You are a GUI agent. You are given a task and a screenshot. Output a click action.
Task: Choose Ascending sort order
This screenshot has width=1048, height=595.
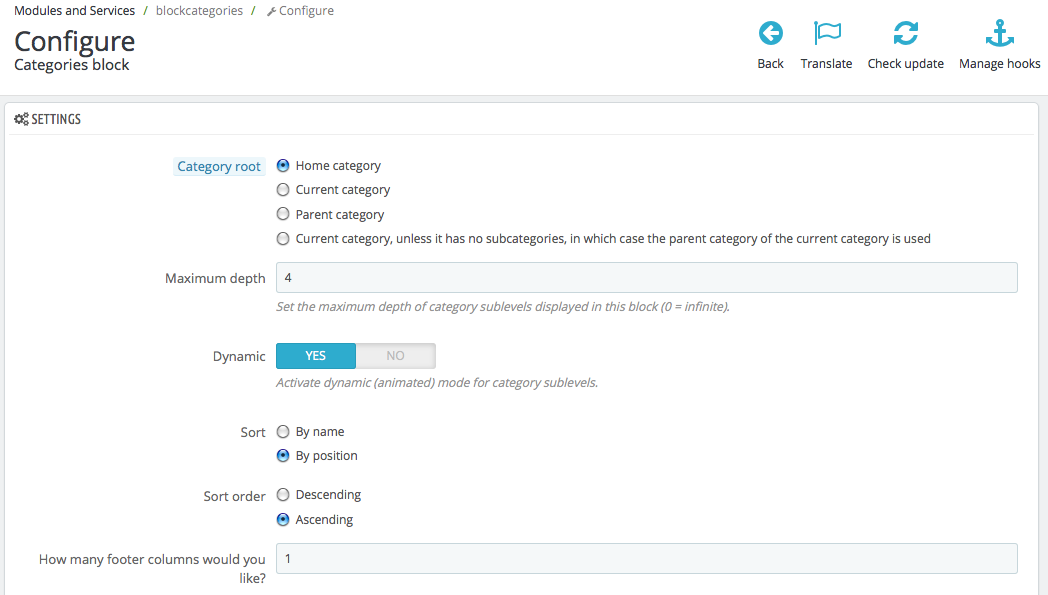click(x=283, y=519)
